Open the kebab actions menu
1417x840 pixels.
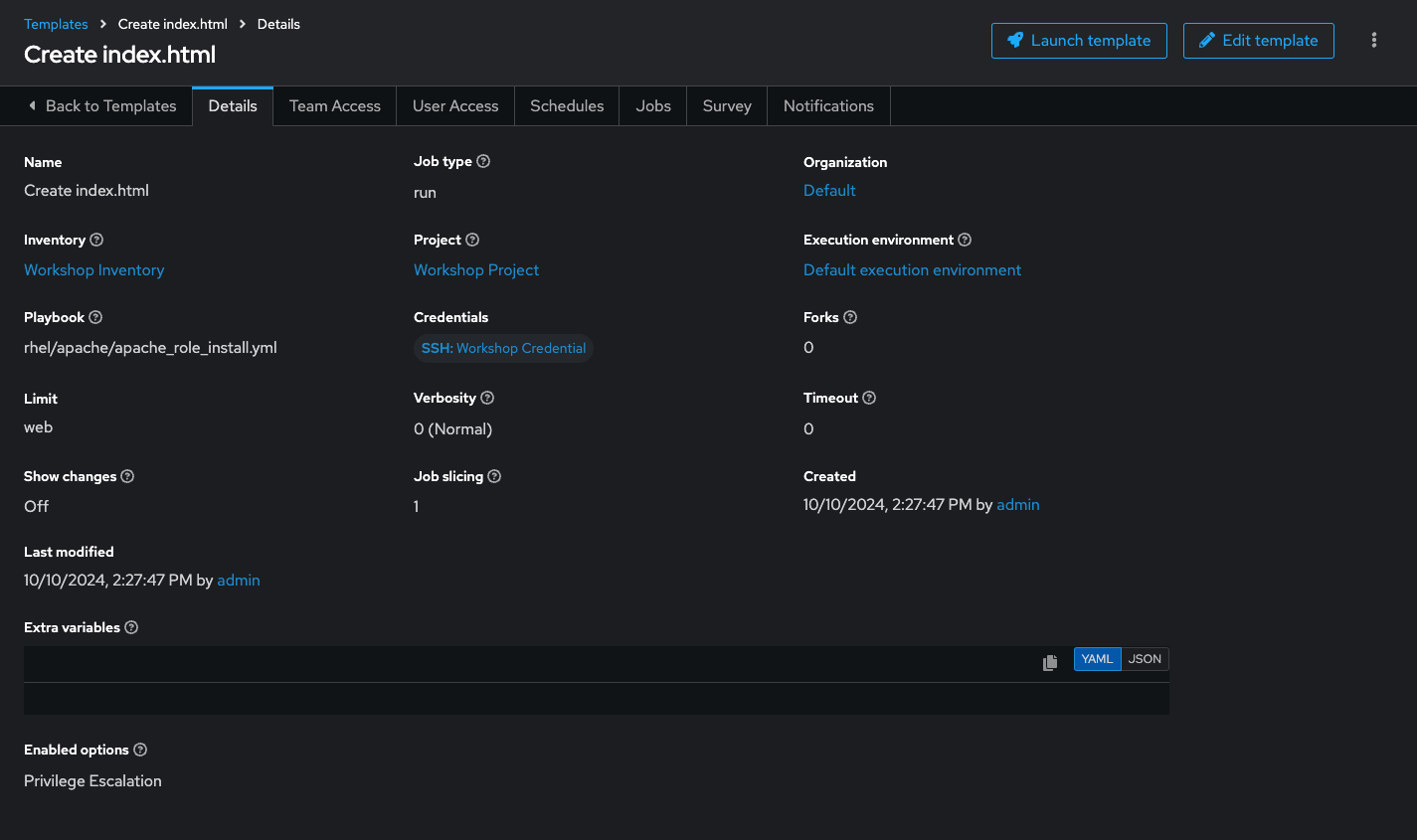(x=1374, y=41)
